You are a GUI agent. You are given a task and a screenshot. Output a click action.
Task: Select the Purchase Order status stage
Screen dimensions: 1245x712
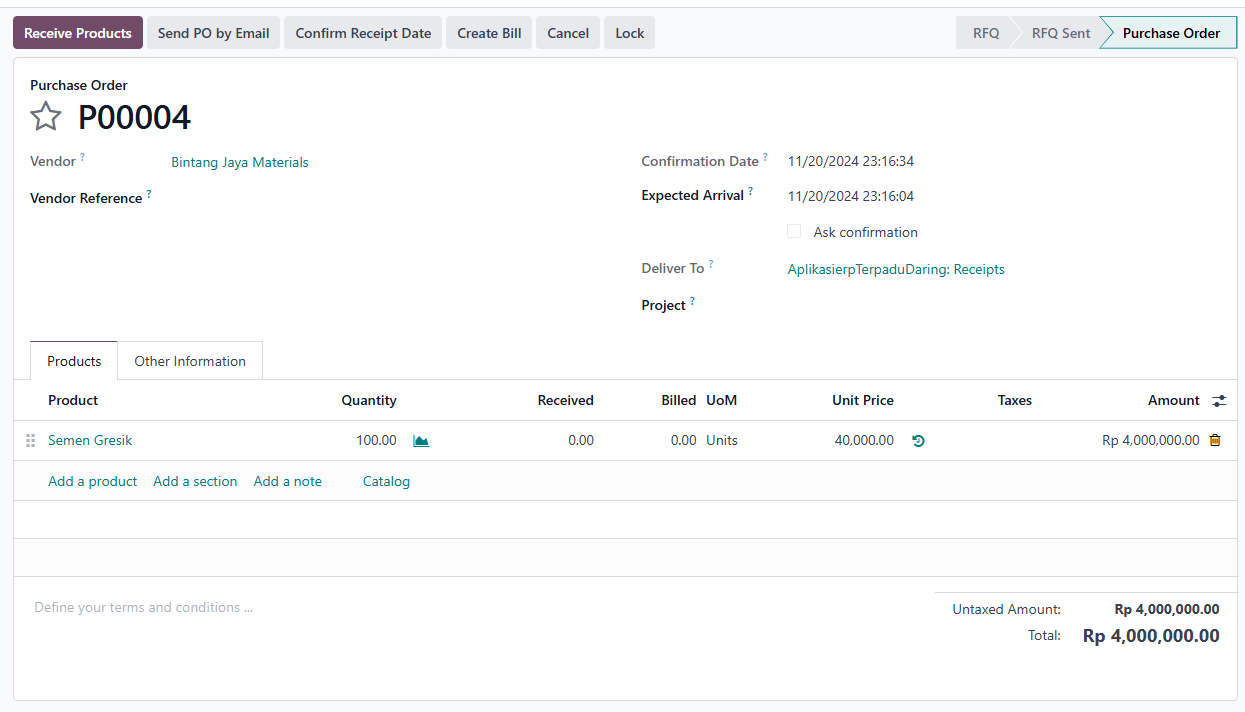1171,33
